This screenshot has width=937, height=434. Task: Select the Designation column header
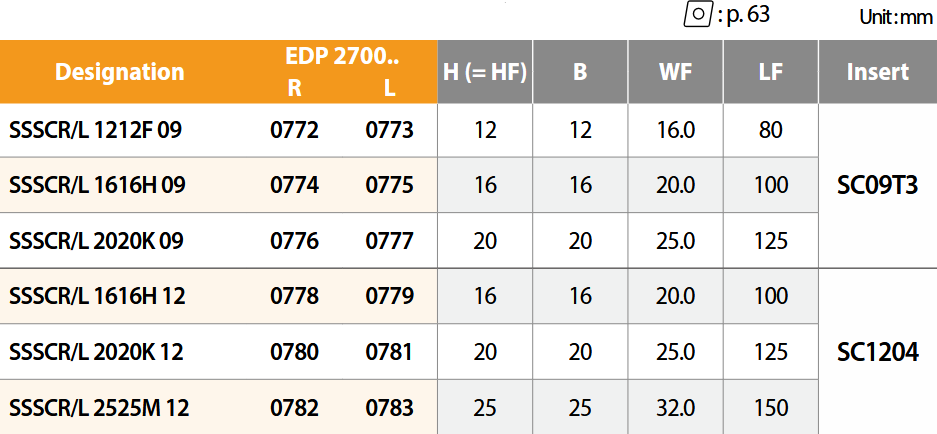click(x=120, y=72)
